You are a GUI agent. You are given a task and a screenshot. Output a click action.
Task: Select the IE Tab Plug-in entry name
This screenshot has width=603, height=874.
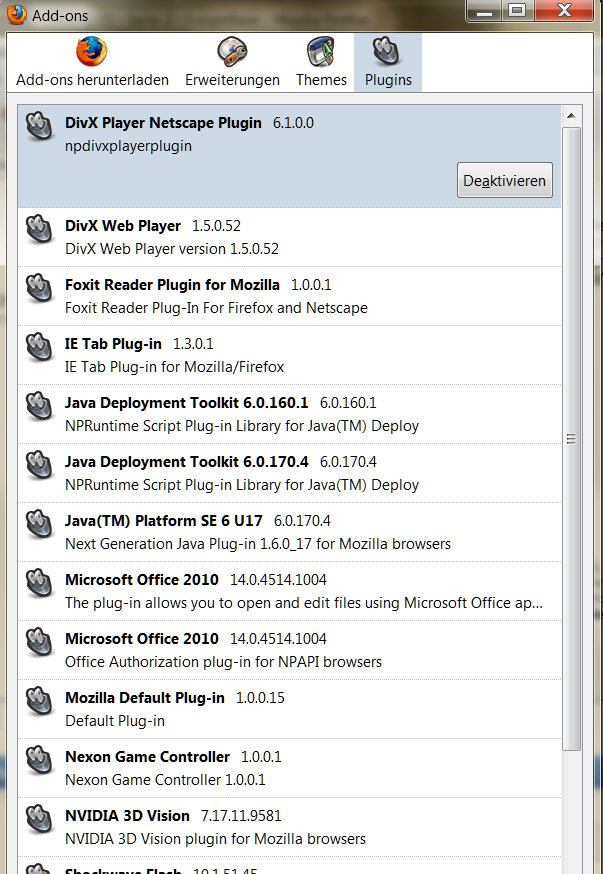click(113, 344)
